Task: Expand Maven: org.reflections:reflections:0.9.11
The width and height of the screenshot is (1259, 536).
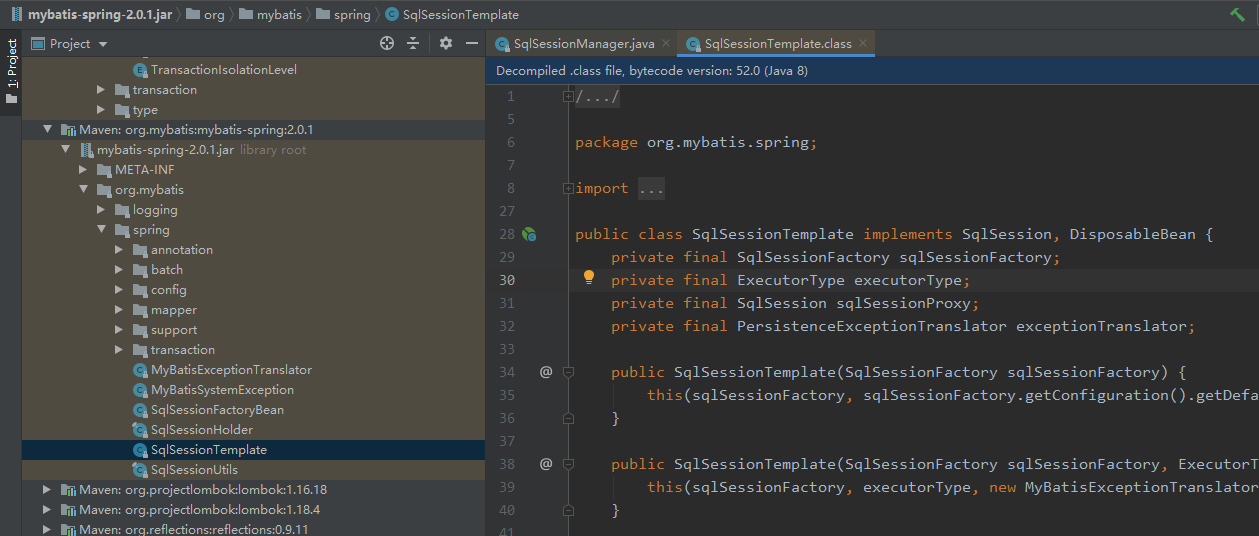Action: [x=47, y=529]
